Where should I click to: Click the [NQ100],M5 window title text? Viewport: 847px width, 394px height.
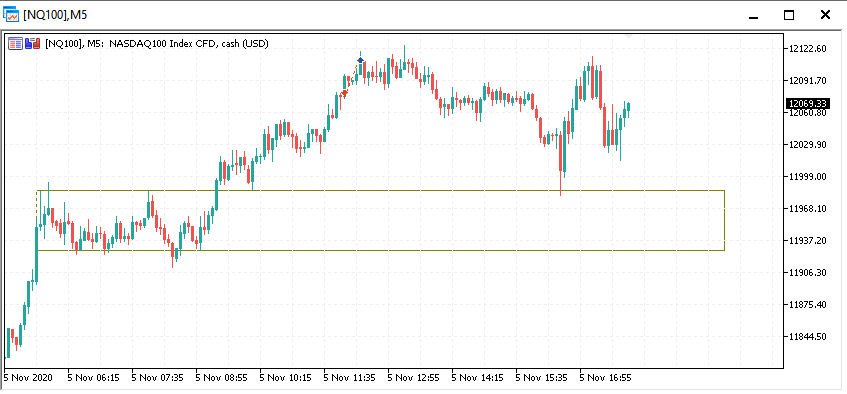pyautogui.click(x=55, y=15)
